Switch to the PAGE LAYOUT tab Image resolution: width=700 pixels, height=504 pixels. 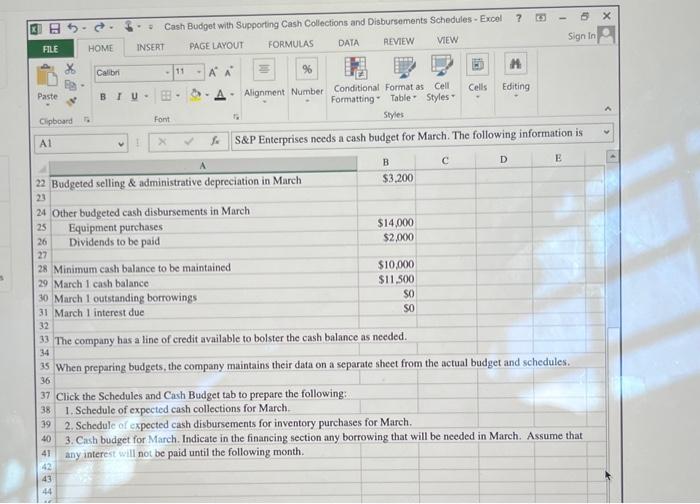click(x=217, y=46)
